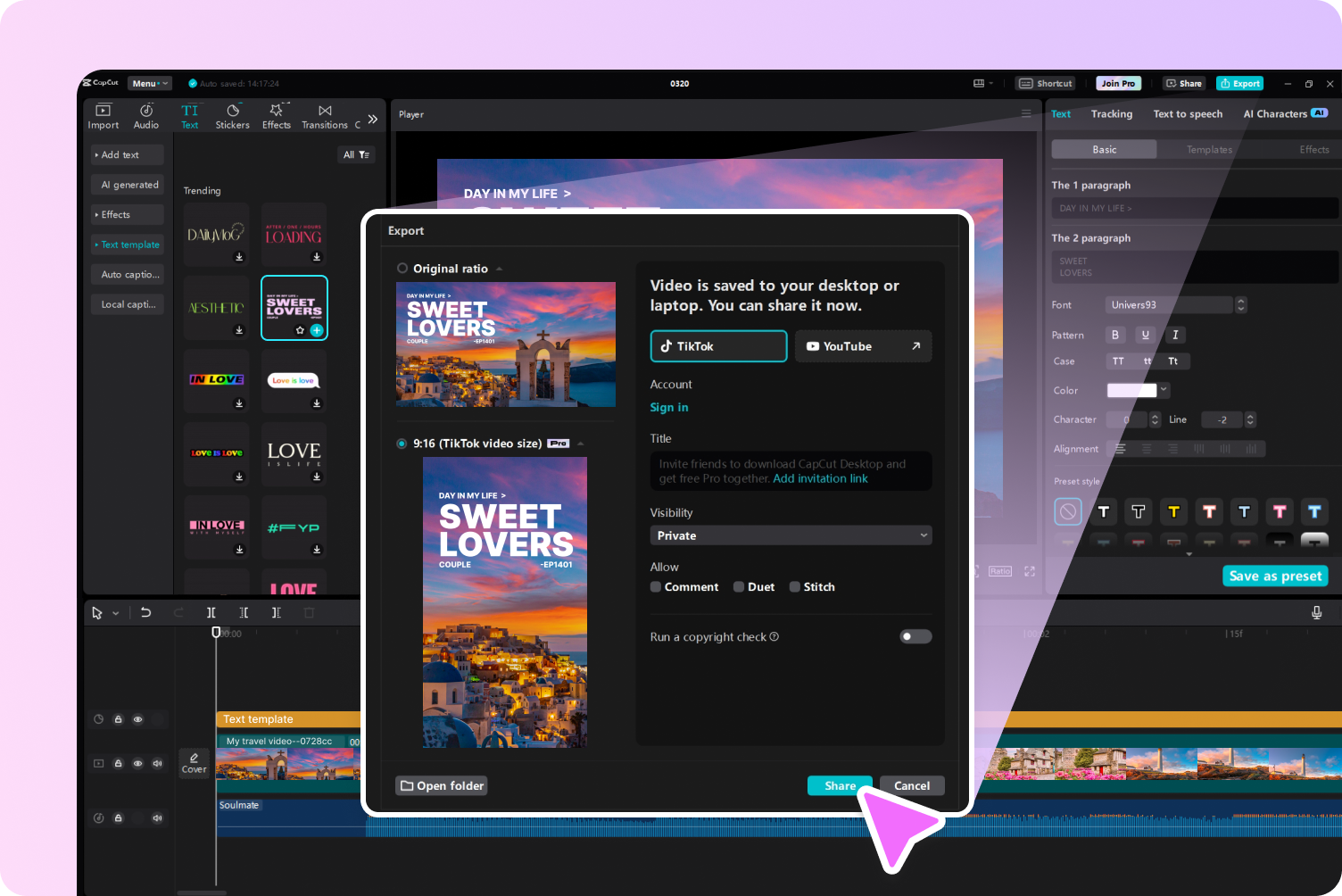
Task: Click the Sign in link under Account
Action: click(x=669, y=407)
